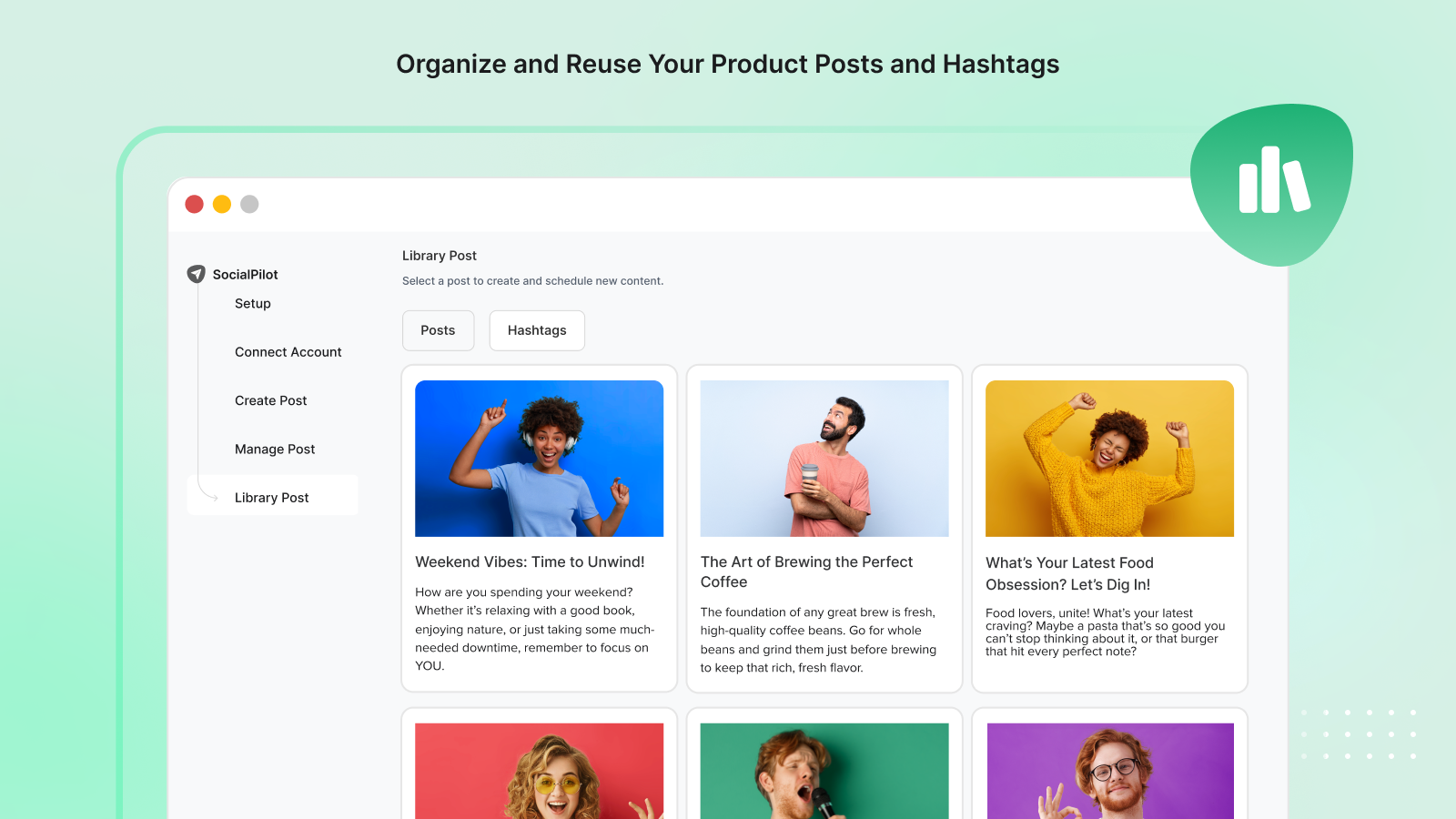Open the 'Weekend Vibes: Time to Unwind!' post
The image size is (1456, 819).
[x=531, y=561]
